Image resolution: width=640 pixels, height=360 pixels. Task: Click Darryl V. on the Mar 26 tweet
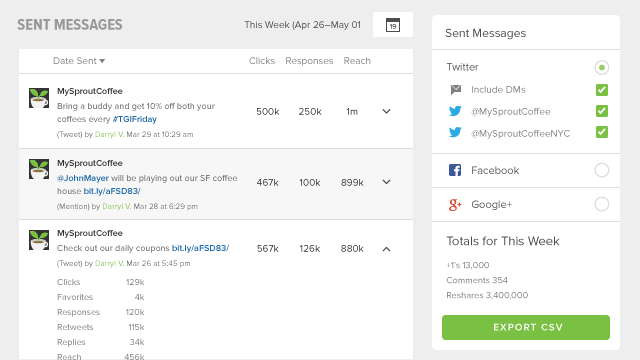109,264
